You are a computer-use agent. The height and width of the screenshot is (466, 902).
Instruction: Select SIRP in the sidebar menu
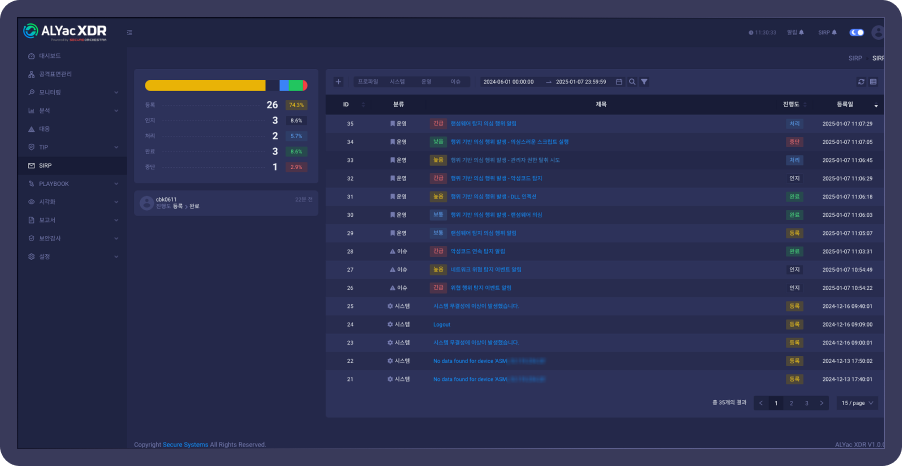(x=46, y=165)
